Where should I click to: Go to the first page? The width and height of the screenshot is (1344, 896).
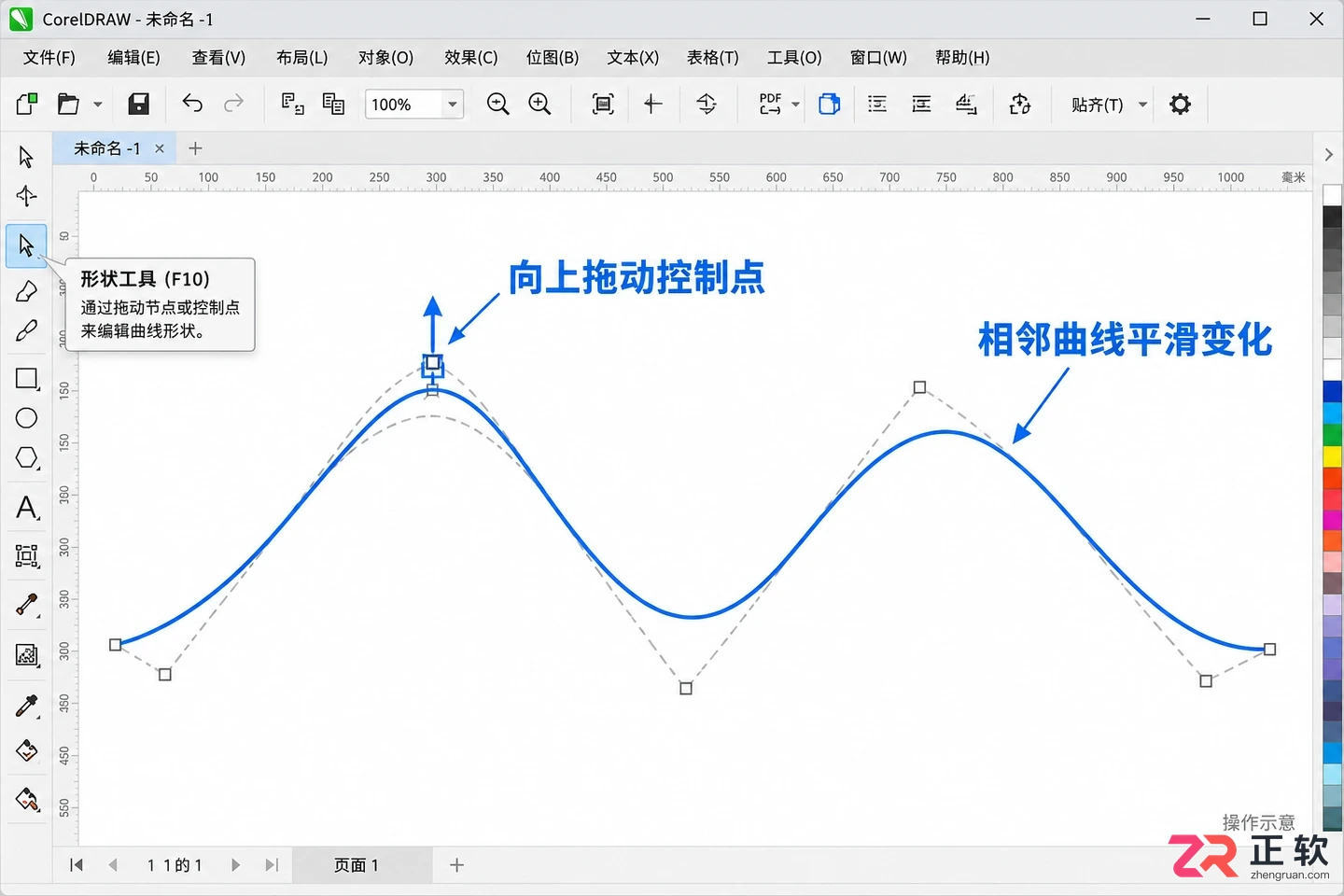pos(77,865)
